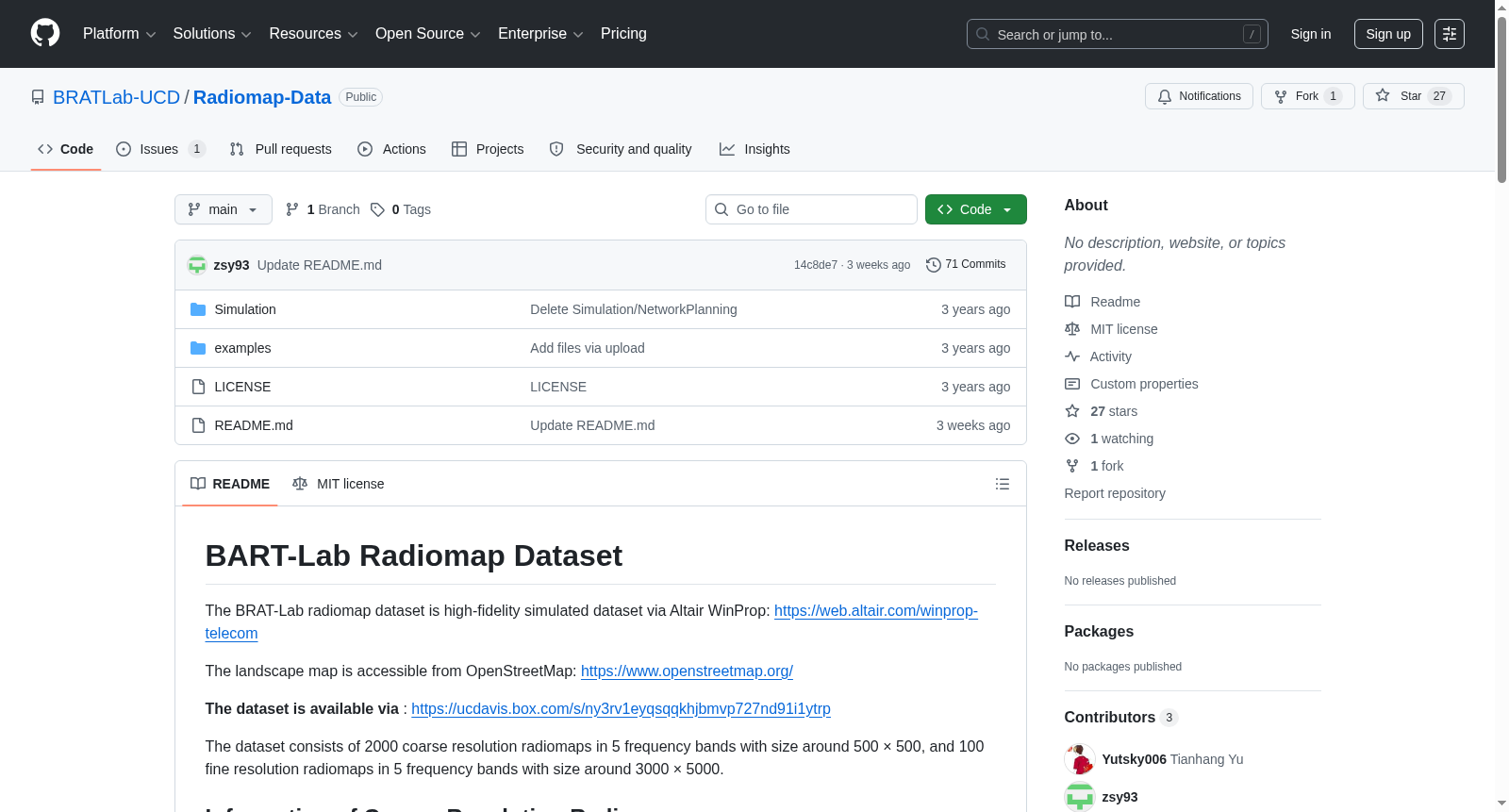The height and width of the screenshot is (812, 1509).
Task: Expand the Resources menu
Action: pos(314,34)
